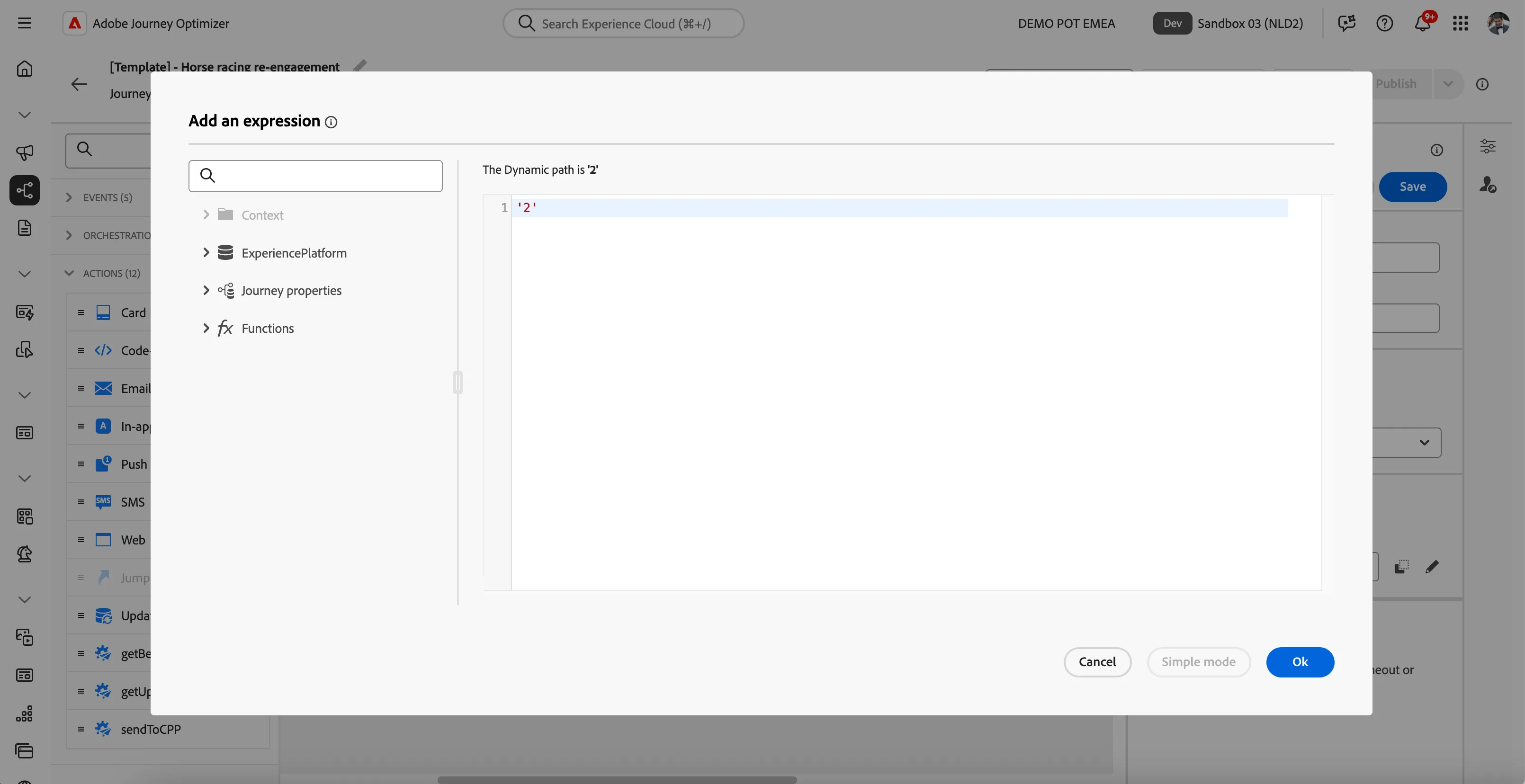Click line 1 in the expression editor
This screenshot has height=784, width=1525.
pos(899,208)
